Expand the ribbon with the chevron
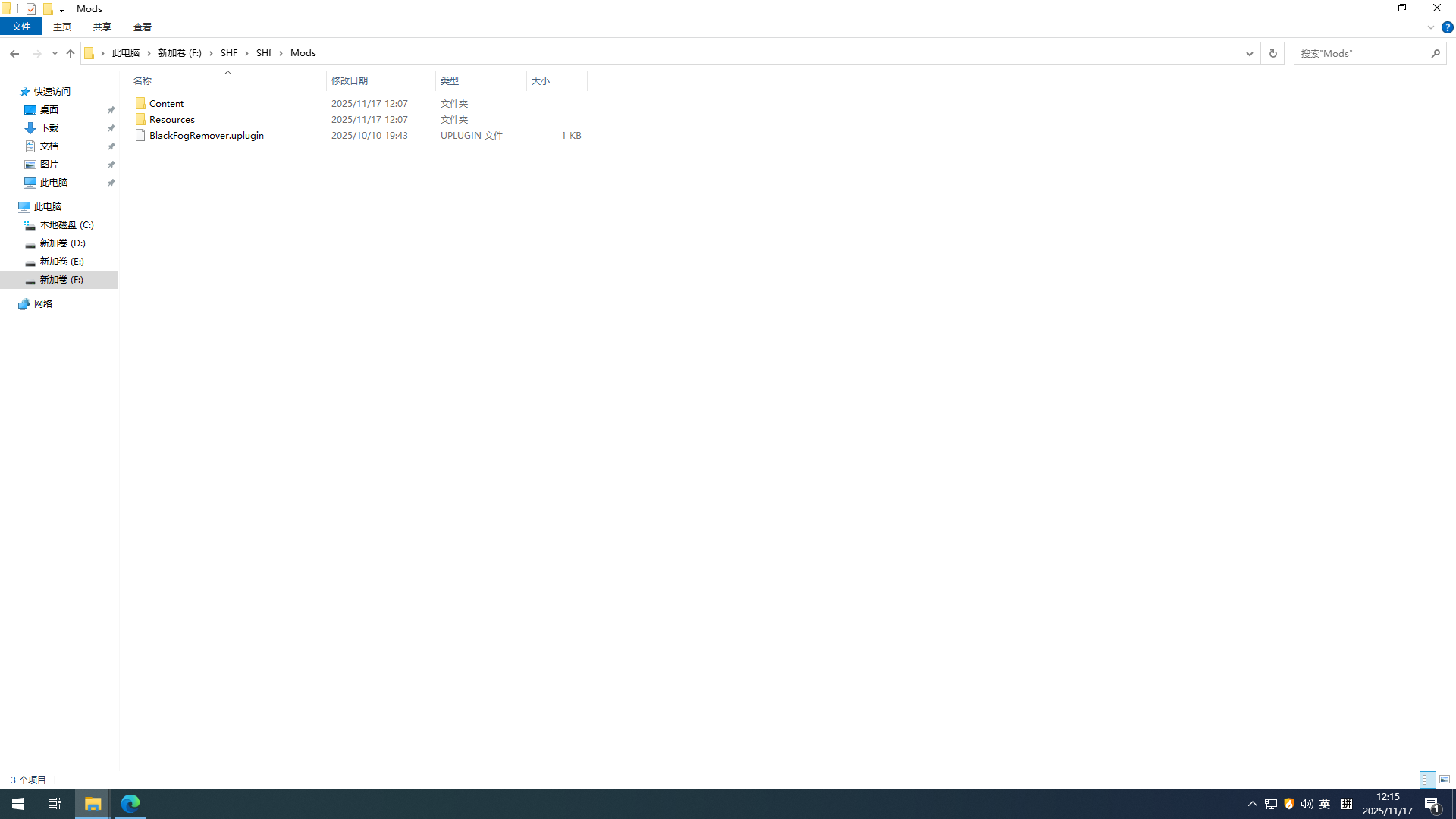The width and height of the screenshot is (1456, 819). tap(1430, 27)
